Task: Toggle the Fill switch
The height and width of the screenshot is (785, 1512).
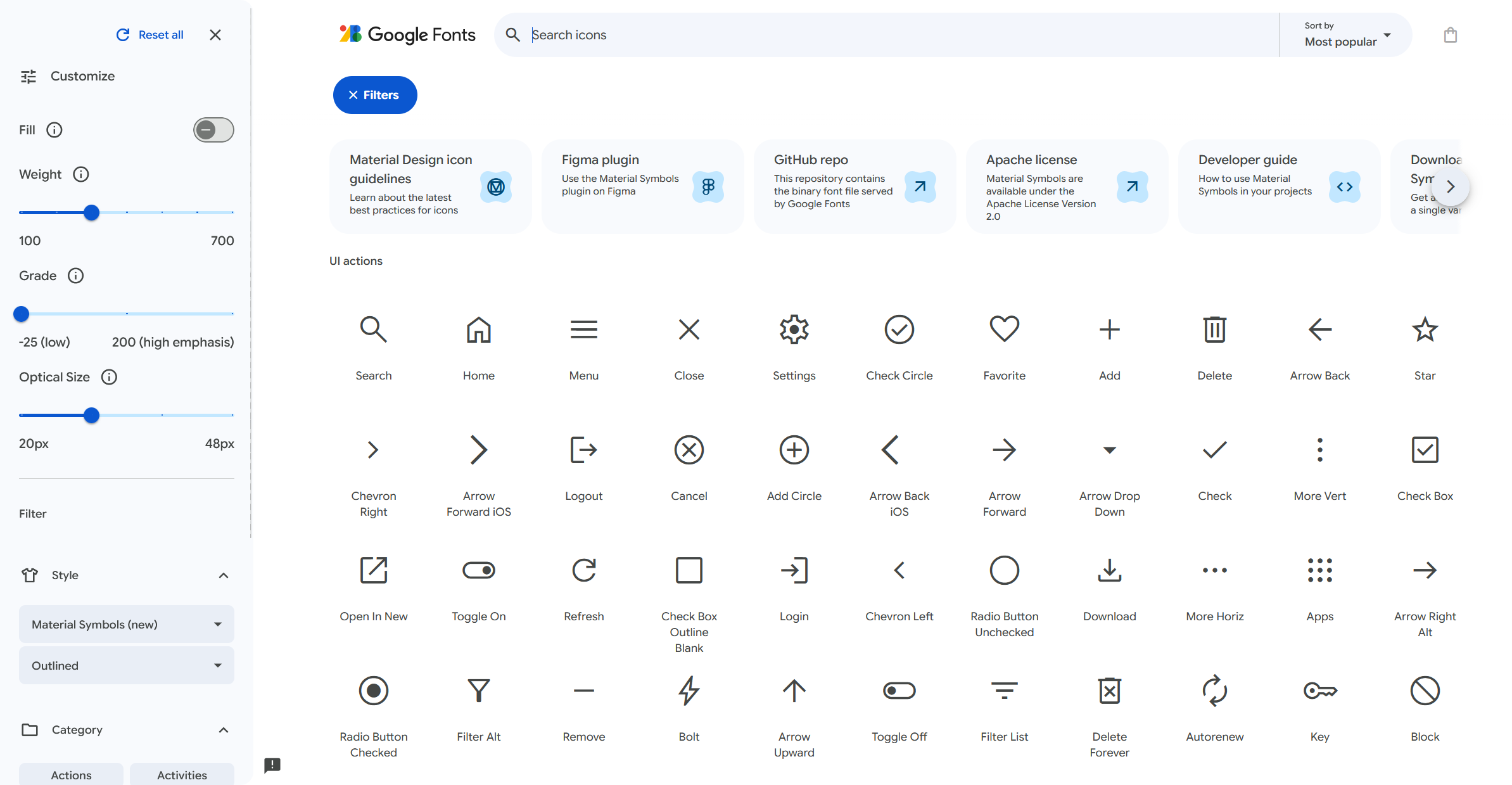Action: [213, 130]
